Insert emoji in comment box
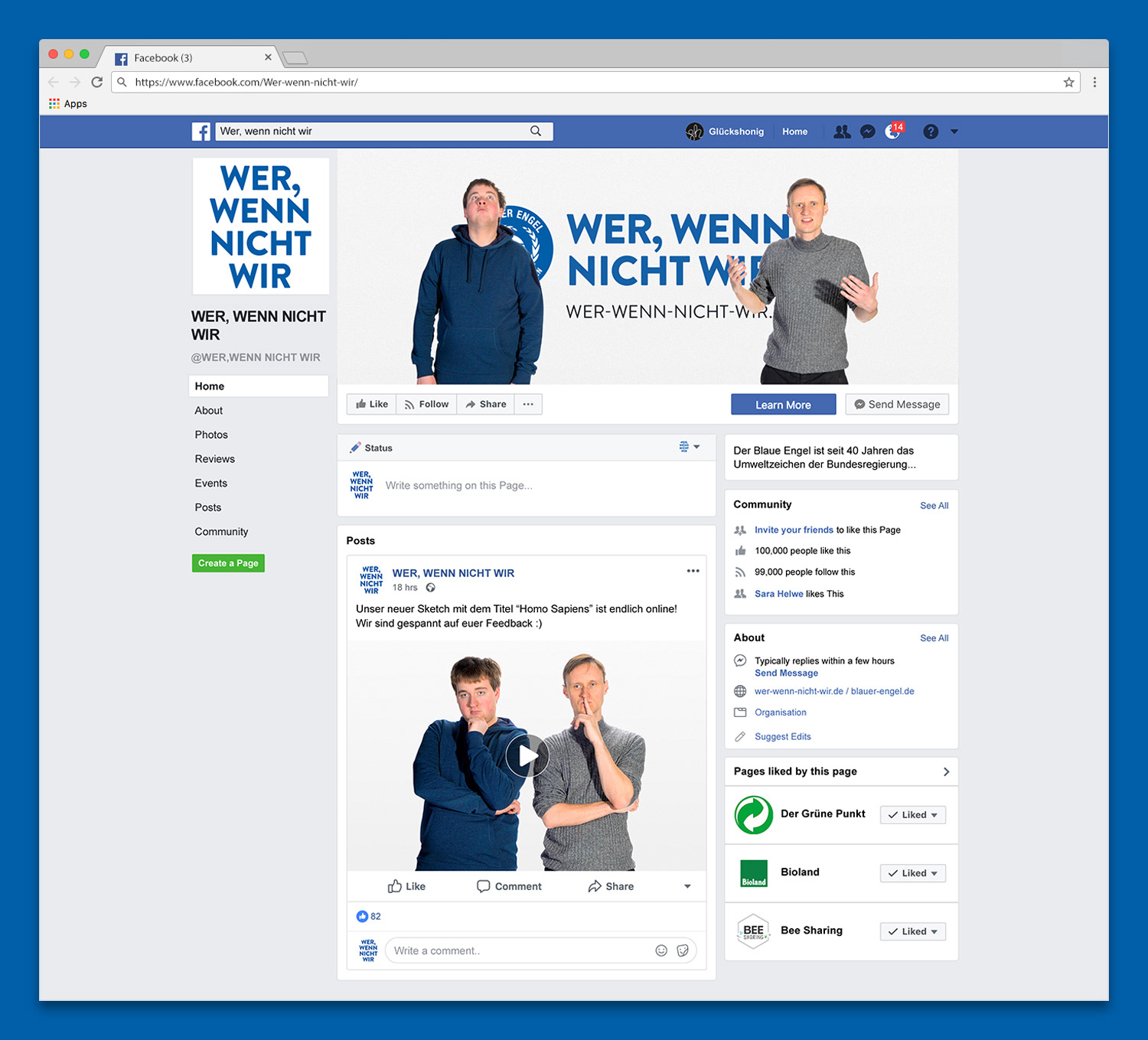Screen dimensions: 1148x1040 coord(661,950)
